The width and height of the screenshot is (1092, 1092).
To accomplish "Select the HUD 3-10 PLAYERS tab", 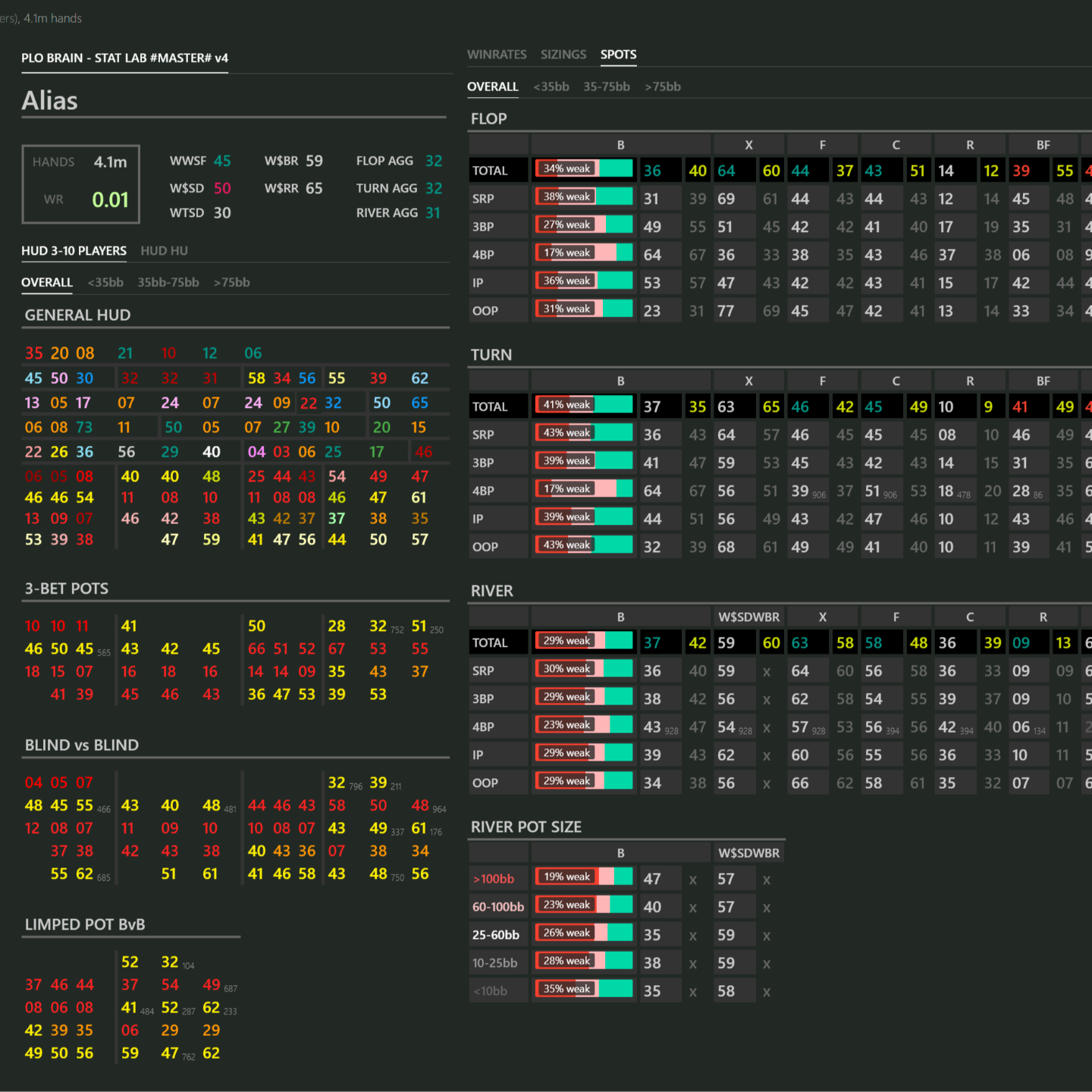I will pyautogui.click(x=74, y=250).
